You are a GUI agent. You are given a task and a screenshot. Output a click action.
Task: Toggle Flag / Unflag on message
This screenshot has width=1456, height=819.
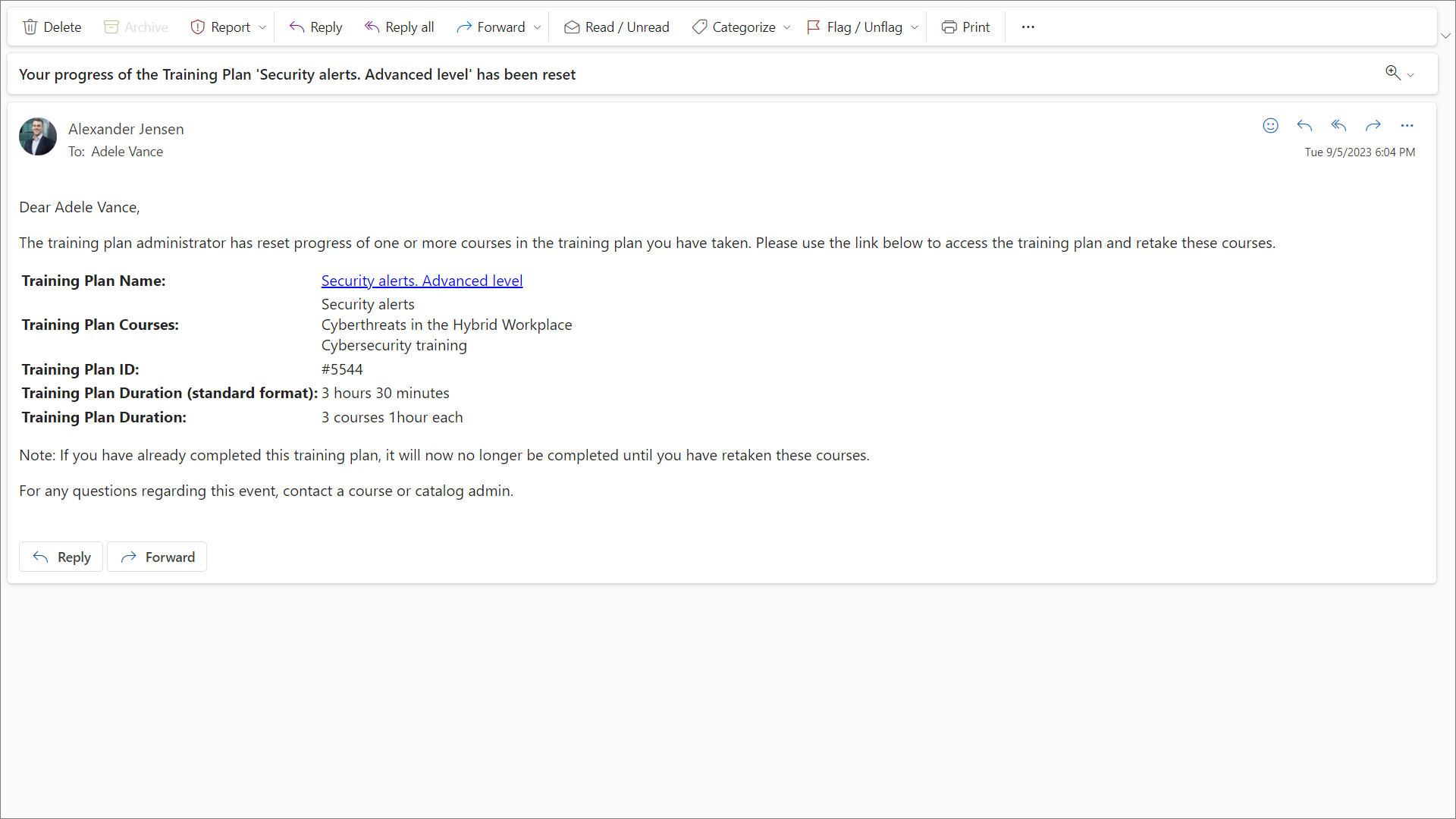pos(855,27)
